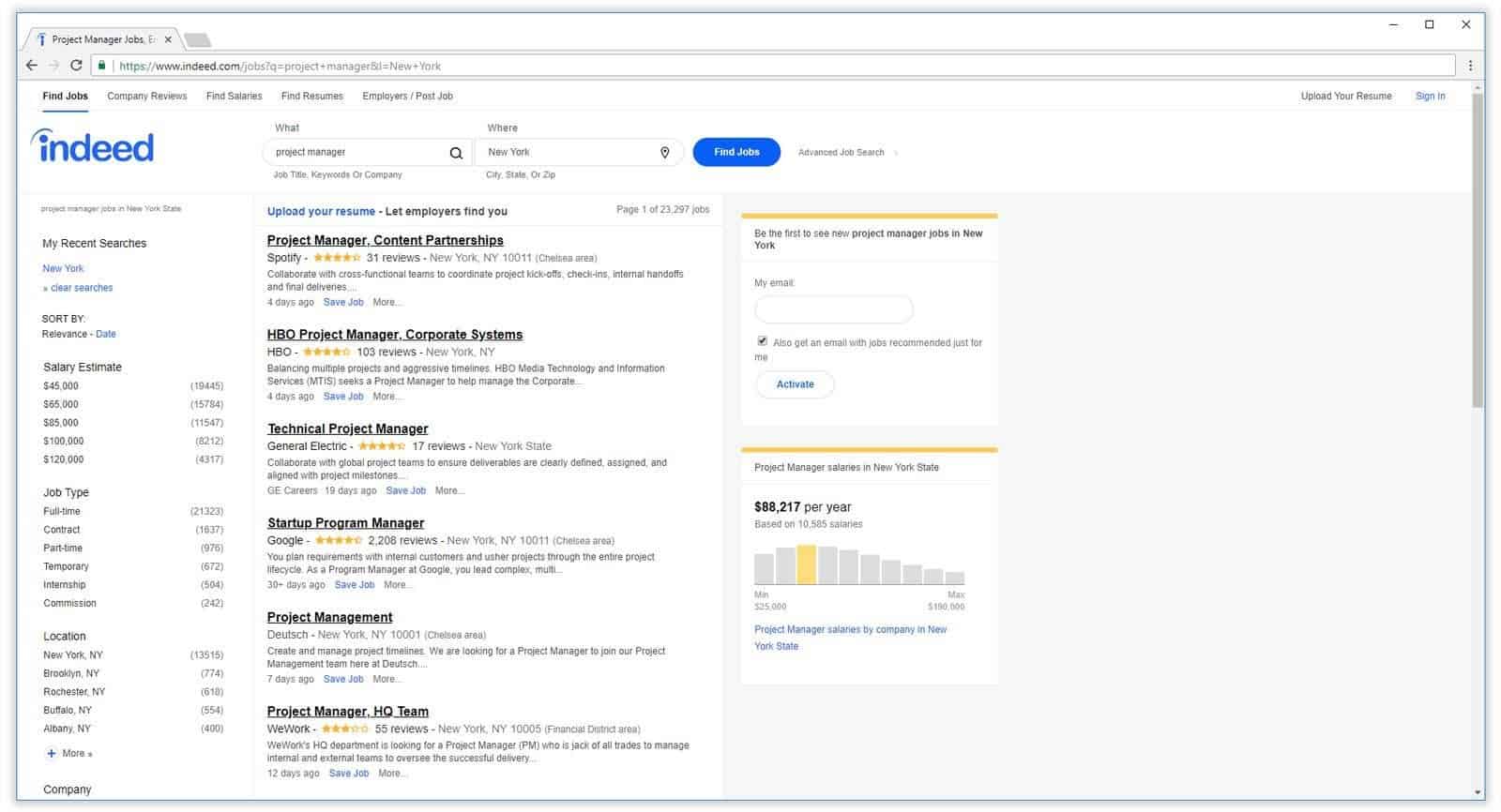
Task: Open the Company Reviews tab
Action: click(146, 96)
